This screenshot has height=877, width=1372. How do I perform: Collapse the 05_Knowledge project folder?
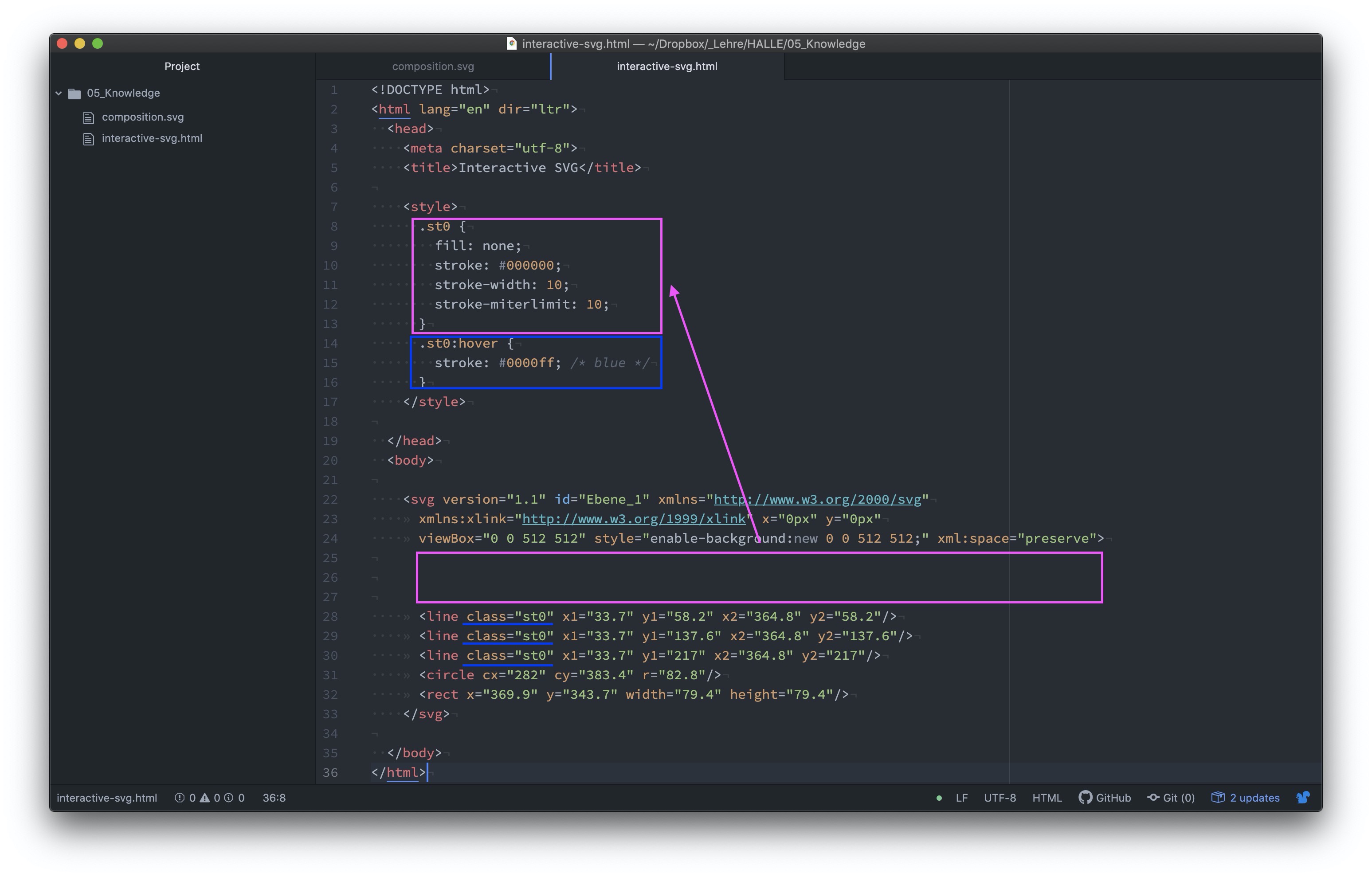pos(59,93)
